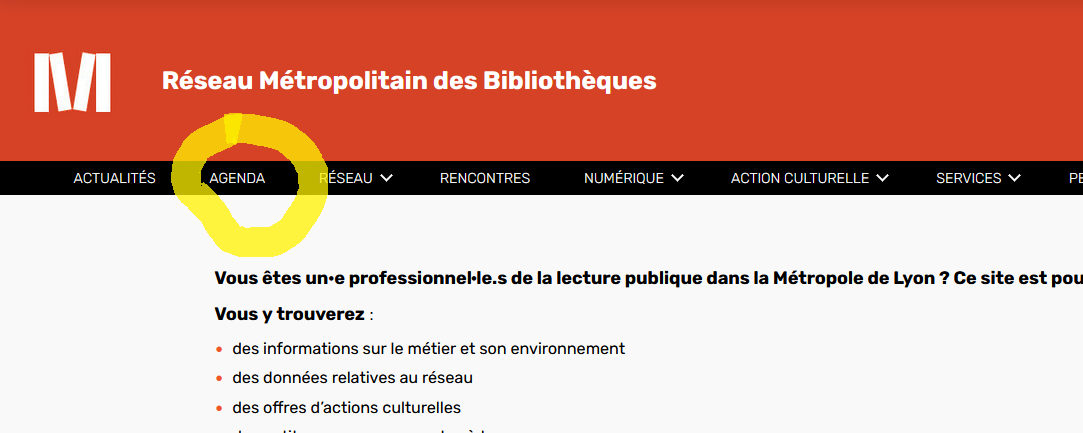Expand the Réseau dropdown chevron
1083x433 pixels.
click(387, 178)
